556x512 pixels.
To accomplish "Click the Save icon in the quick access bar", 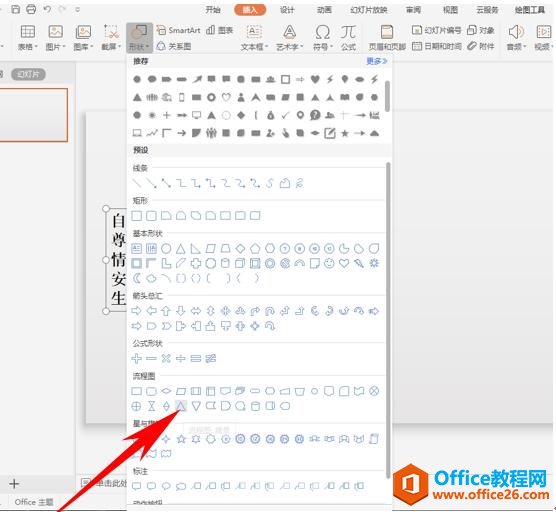I will coord(16,9).
